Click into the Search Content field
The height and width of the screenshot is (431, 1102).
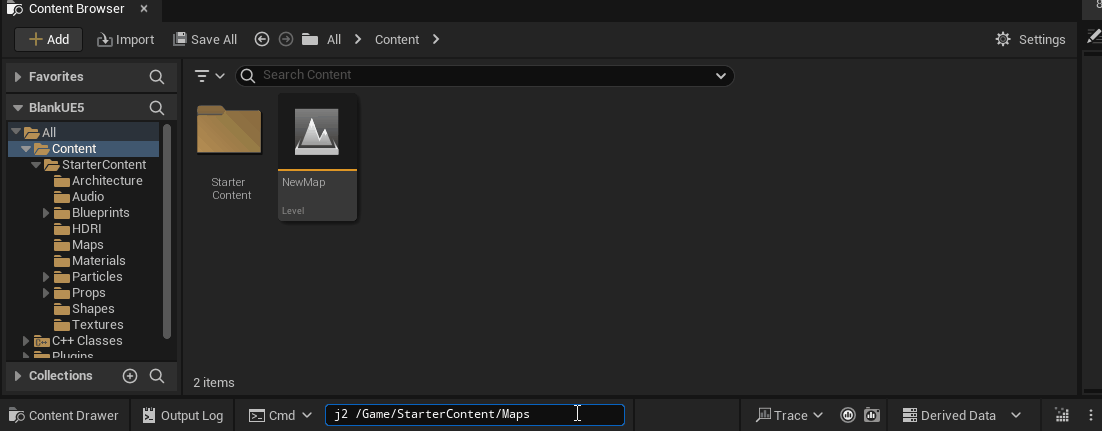(485, 75)
